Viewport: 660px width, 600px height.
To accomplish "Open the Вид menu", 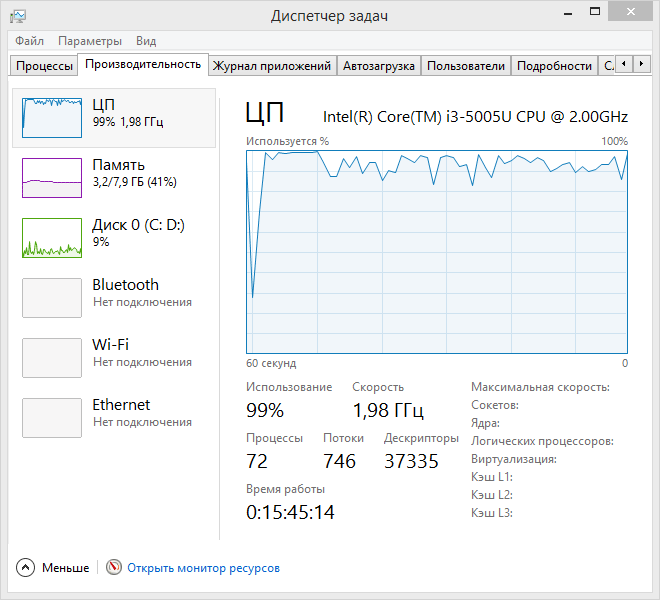I will click(146, 41).
